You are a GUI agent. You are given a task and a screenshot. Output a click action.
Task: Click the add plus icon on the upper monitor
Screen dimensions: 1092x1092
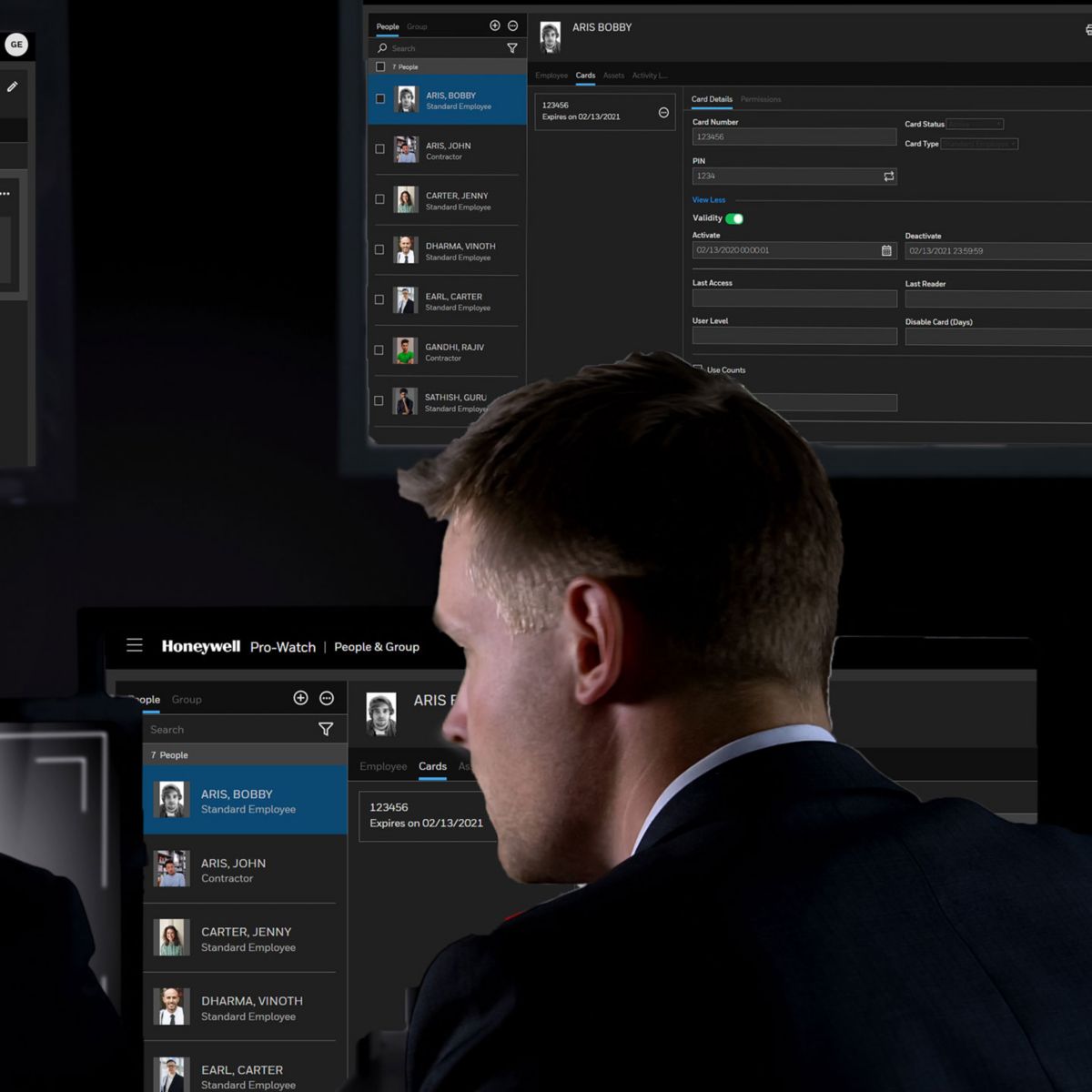(495, 25)
